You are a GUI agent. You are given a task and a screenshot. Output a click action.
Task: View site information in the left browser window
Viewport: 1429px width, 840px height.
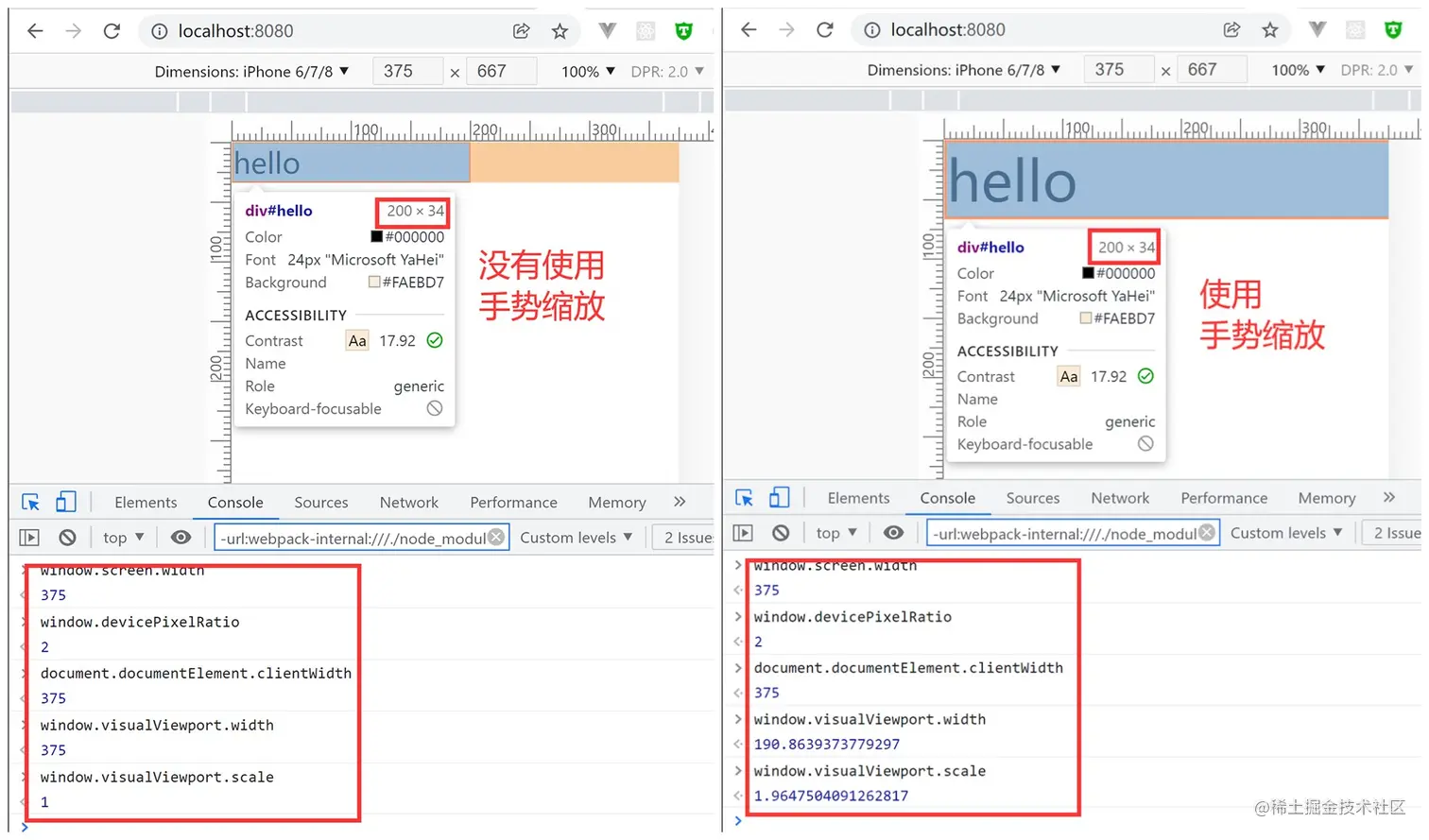pyautogui.click(x=159, y=31)
